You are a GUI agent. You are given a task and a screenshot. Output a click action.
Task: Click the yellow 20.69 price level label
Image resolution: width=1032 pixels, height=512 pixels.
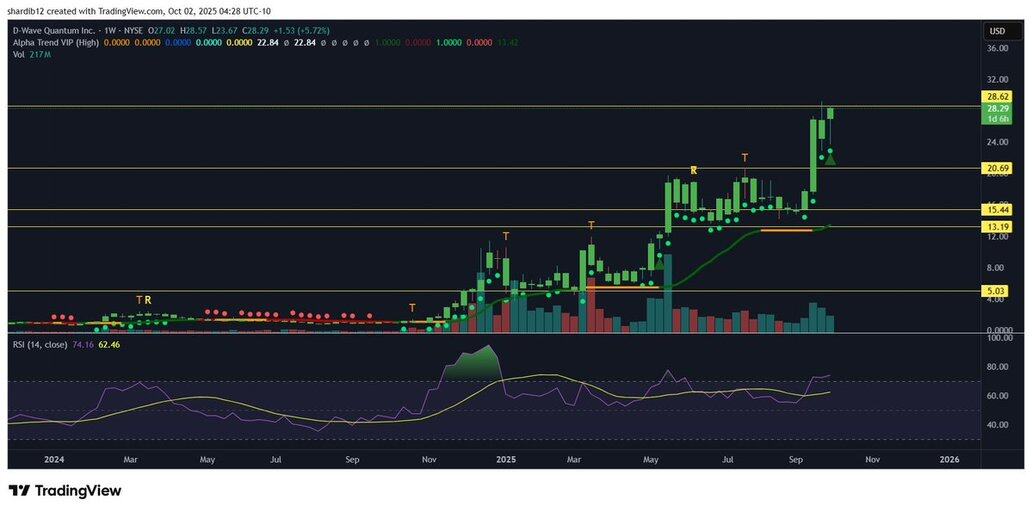[997, 169]
